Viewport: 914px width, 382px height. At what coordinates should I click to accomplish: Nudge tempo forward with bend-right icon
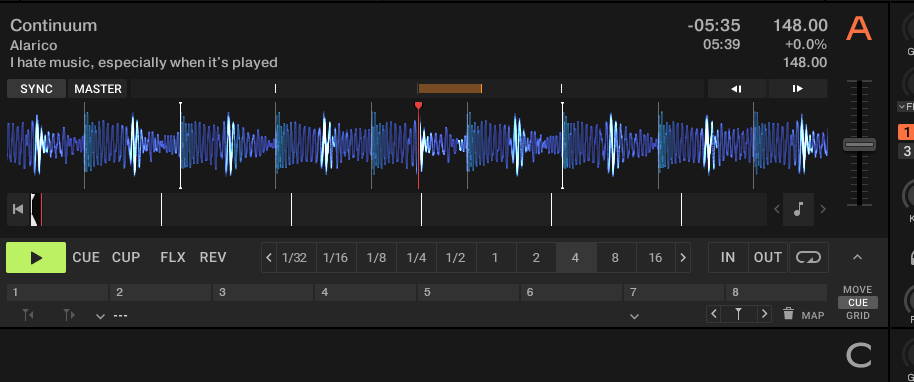point(797,89)
